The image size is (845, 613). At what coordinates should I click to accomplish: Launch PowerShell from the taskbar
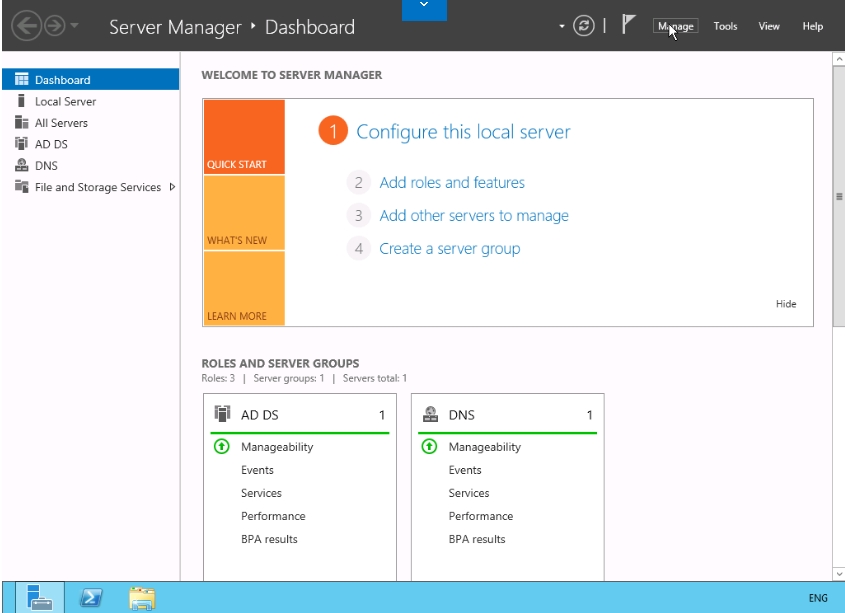(x=91, y=597)
